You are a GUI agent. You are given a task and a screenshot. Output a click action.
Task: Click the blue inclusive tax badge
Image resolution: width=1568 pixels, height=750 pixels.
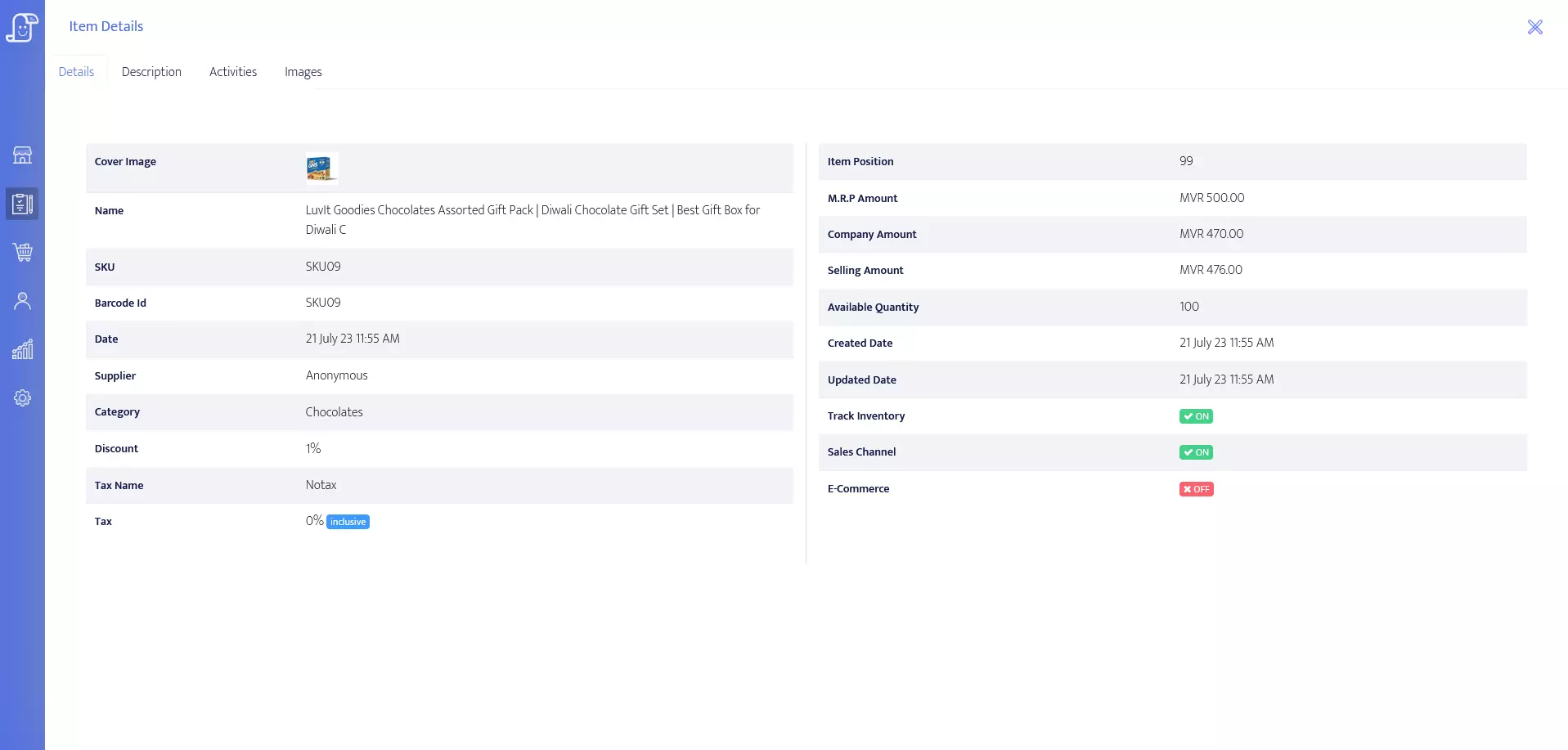point(348,522)
